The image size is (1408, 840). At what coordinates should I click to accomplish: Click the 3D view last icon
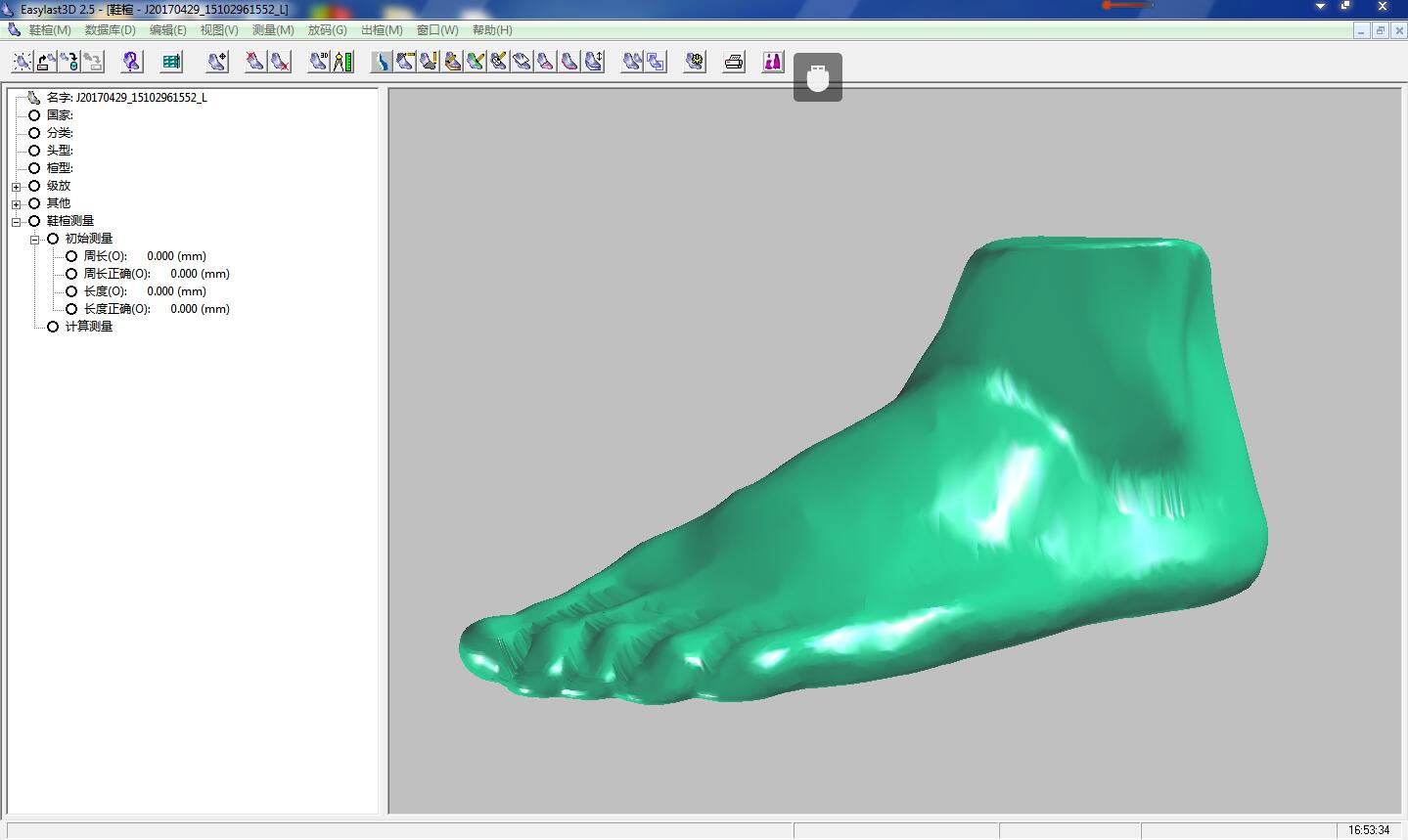click(319, 62)
